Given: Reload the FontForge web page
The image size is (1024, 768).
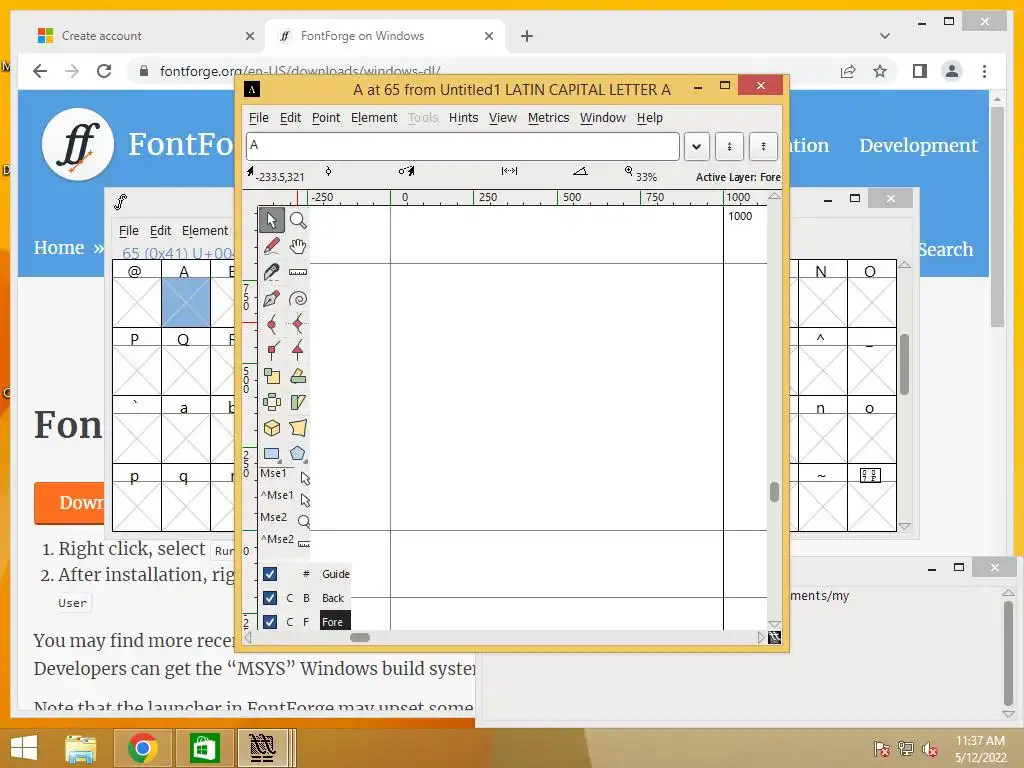Looking at the screenshot, I should click(x=104, y=71).
